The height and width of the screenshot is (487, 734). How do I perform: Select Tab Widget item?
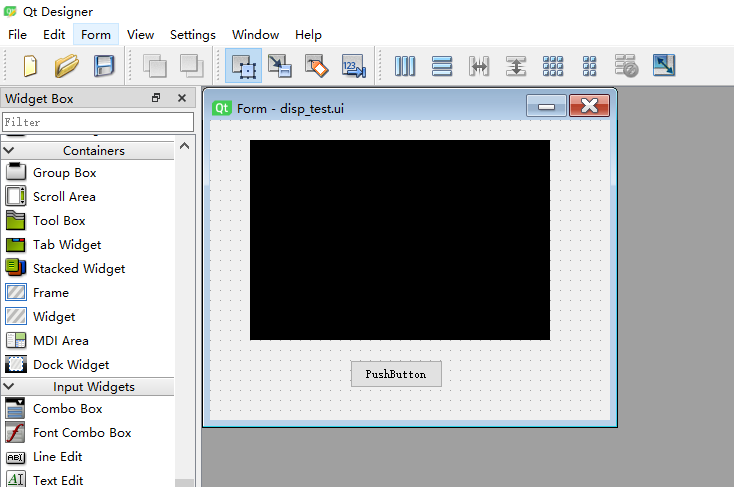pos(88,244)
